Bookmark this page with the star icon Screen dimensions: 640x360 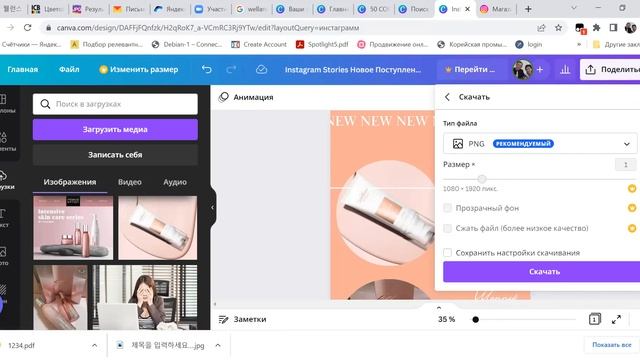click(558, 28)
